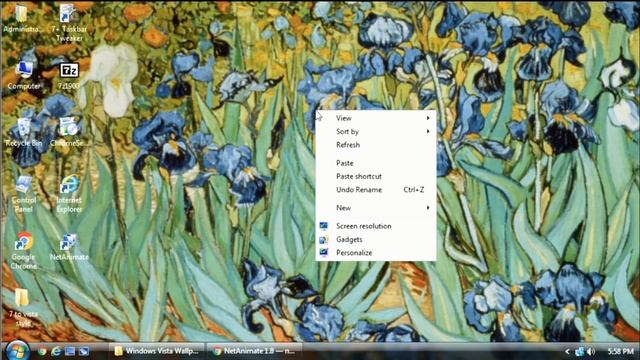Select the Recycle Bin icon
Viewport: 640px width, 360px height.
[x=24, y=133]
